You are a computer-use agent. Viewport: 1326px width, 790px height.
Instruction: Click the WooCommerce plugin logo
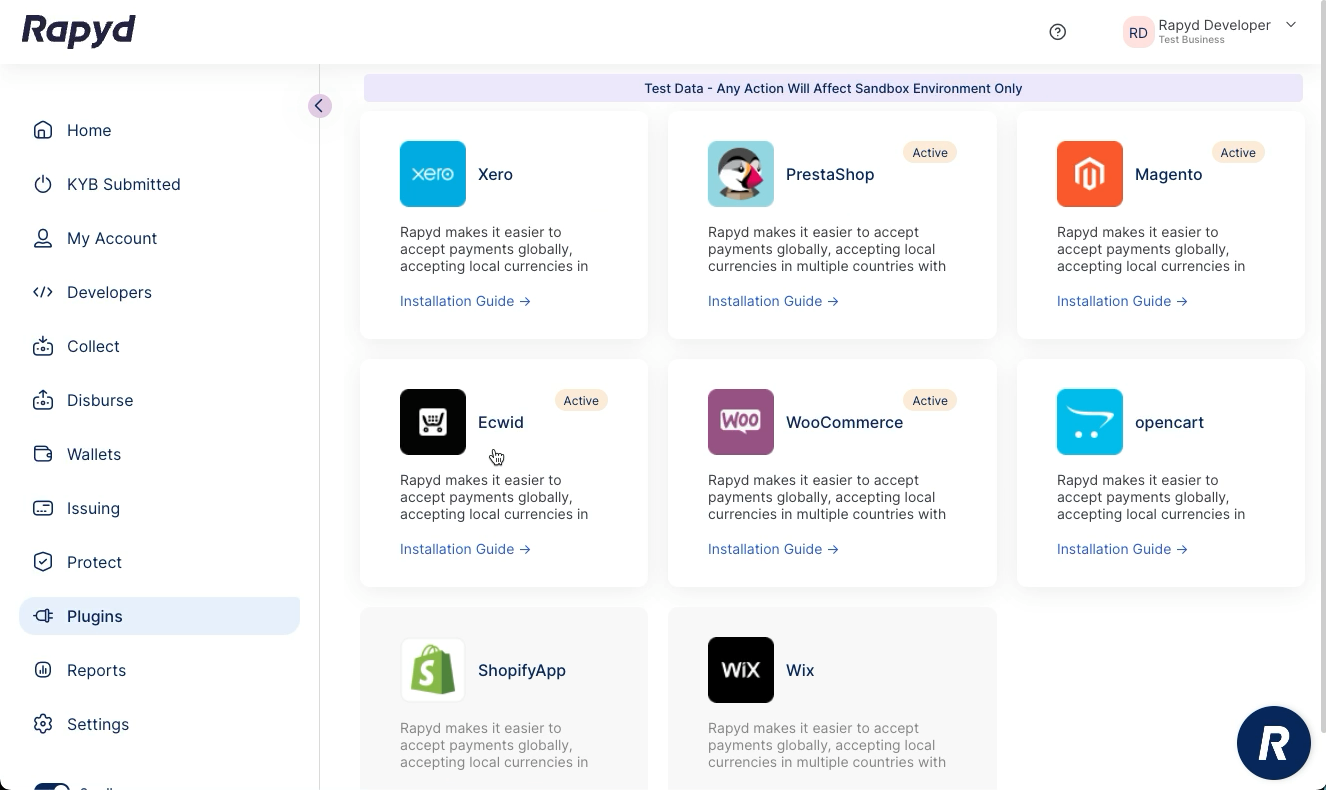click(x=741, y=422)
